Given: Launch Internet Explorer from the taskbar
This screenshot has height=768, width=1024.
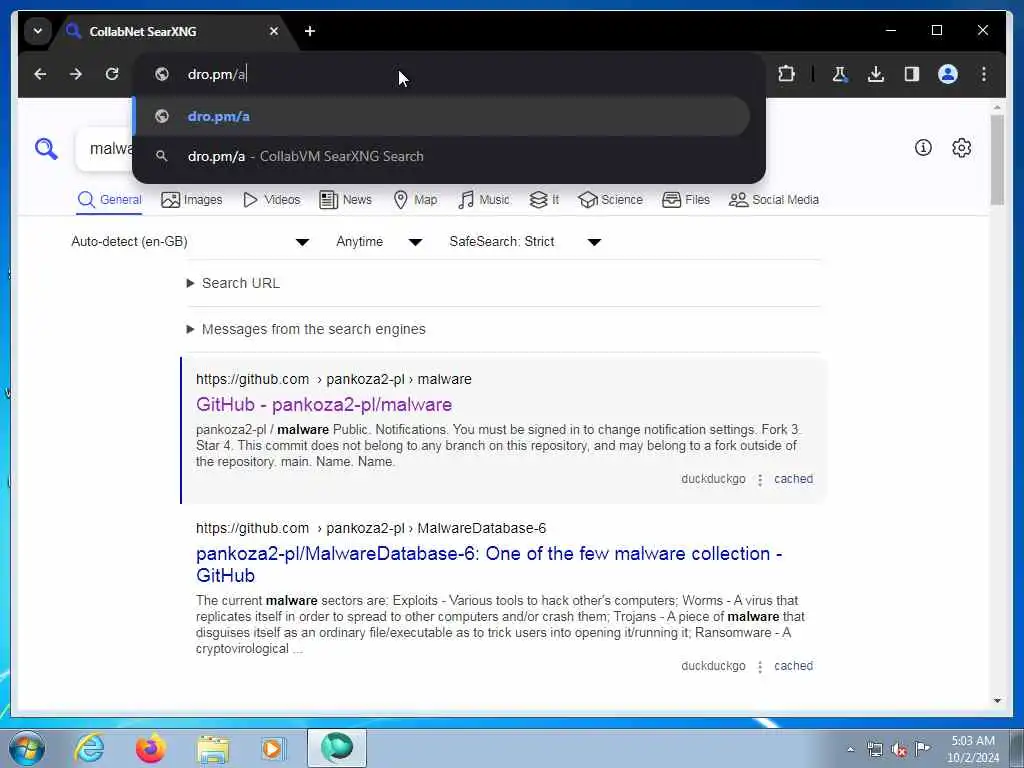Looking at the screenshot, I should [89, 748].
